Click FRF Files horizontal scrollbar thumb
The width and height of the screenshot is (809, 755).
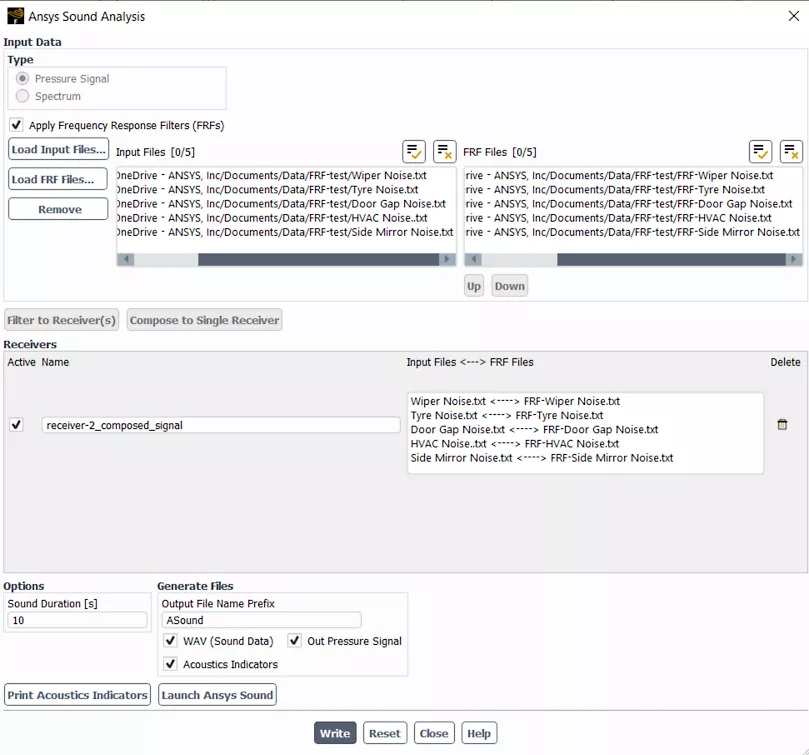click(x=671, y=259)
